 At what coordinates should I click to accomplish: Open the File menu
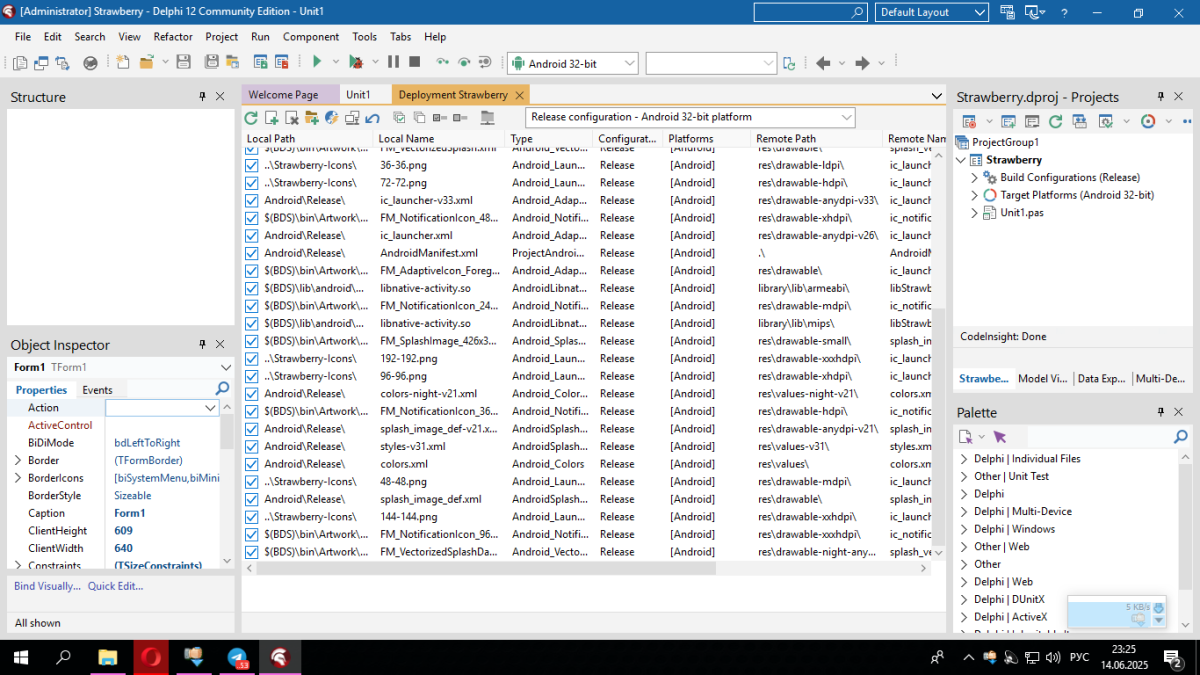click(23, 36)
